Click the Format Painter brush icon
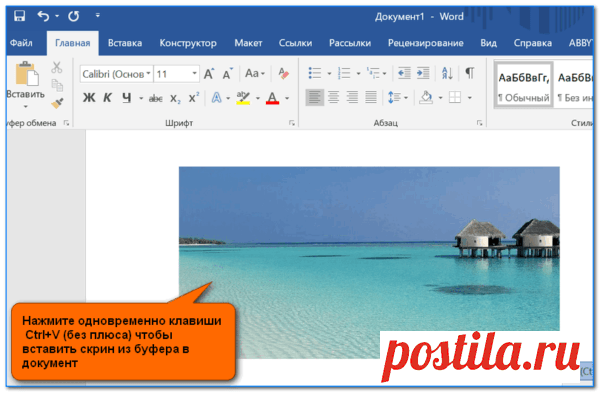The height and width of the screenshot is (393, 600). [57, 103]
